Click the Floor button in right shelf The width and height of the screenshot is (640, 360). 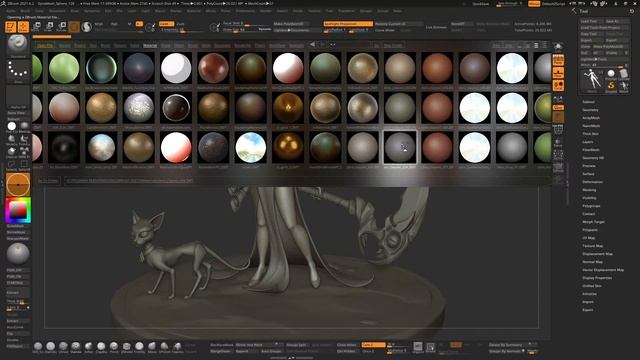coord(558,73)
